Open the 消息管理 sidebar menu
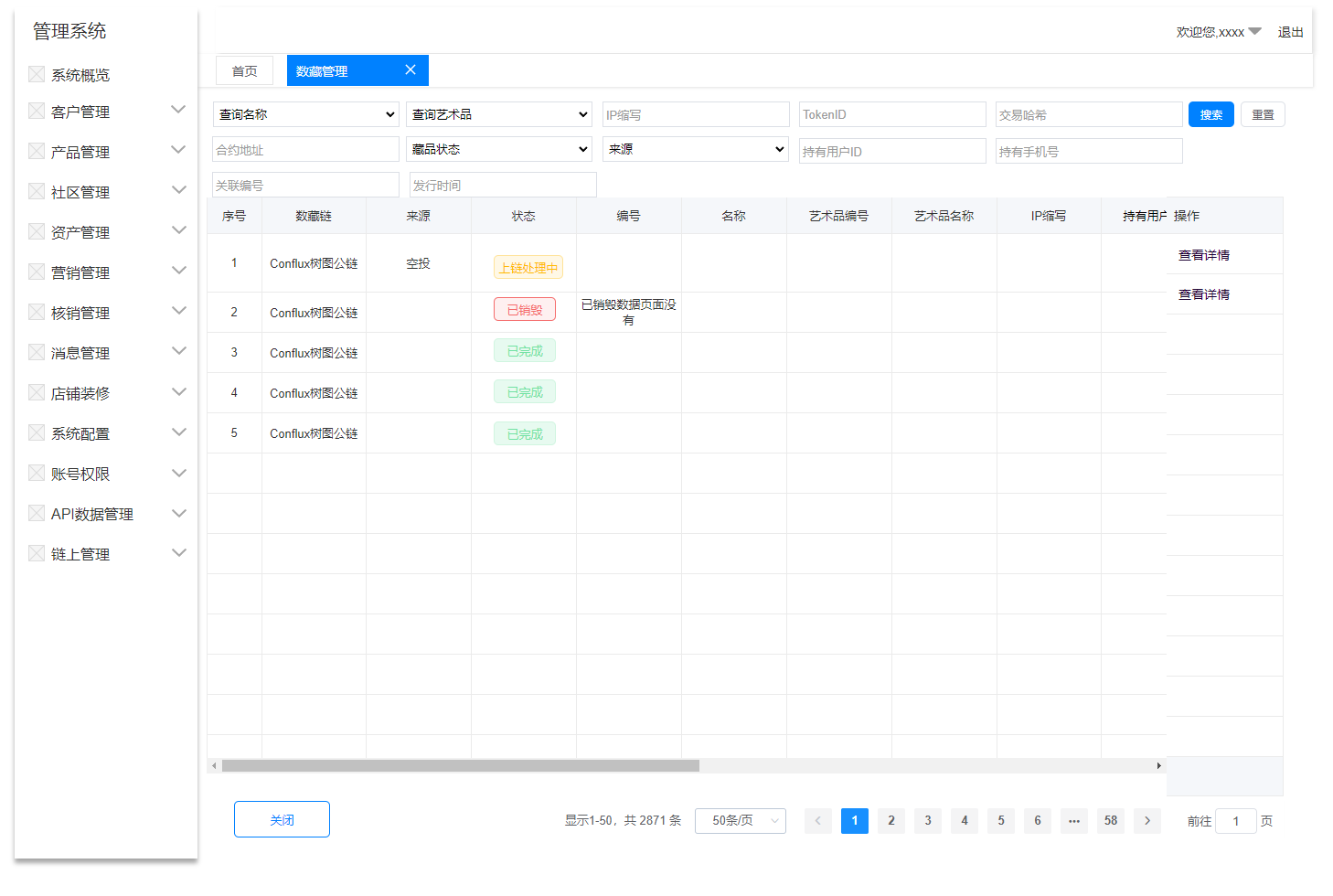 (x=80, y=353)
